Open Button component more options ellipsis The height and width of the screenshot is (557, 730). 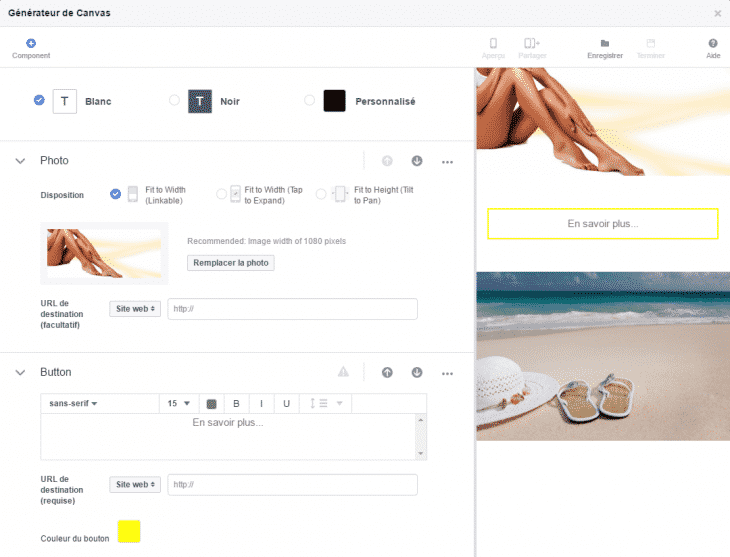pyautogui.click(x=447, y=372)
